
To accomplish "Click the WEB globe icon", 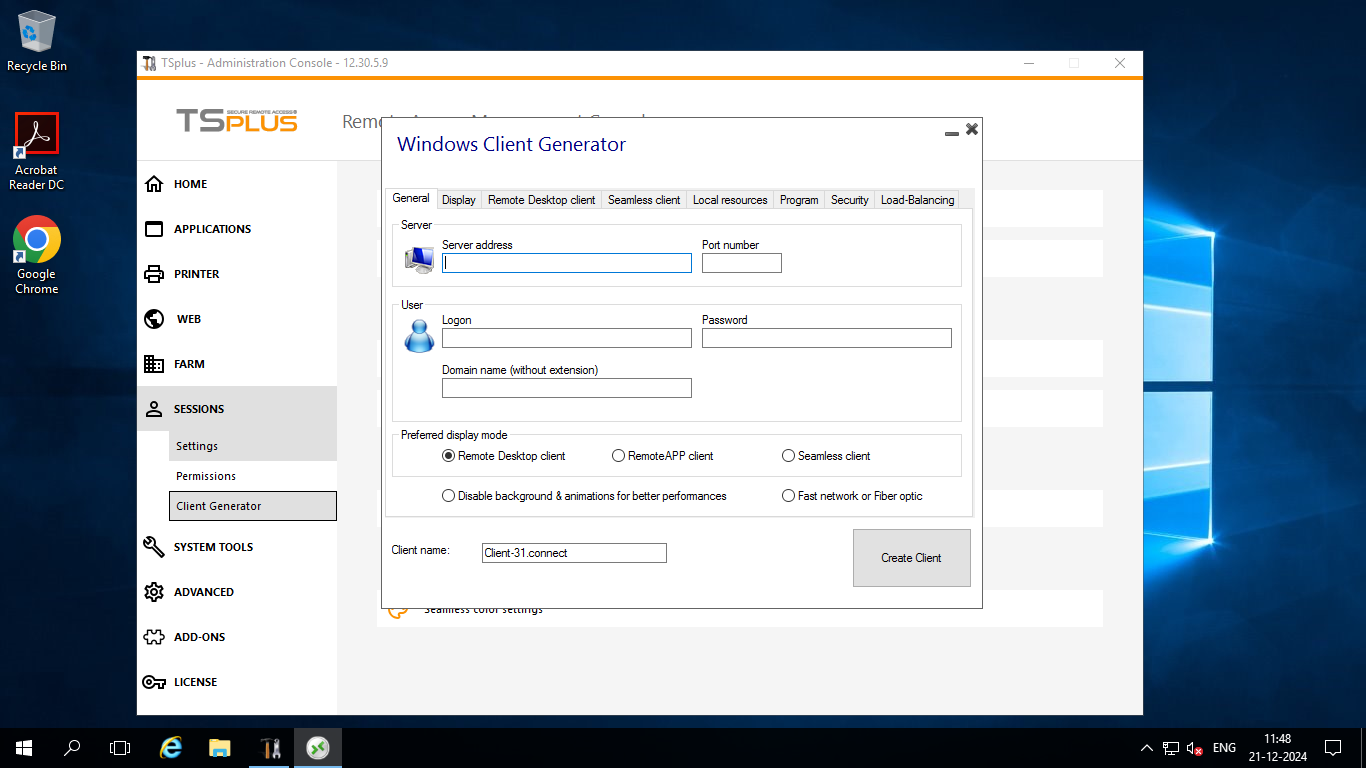I will [x=154, y=319].
